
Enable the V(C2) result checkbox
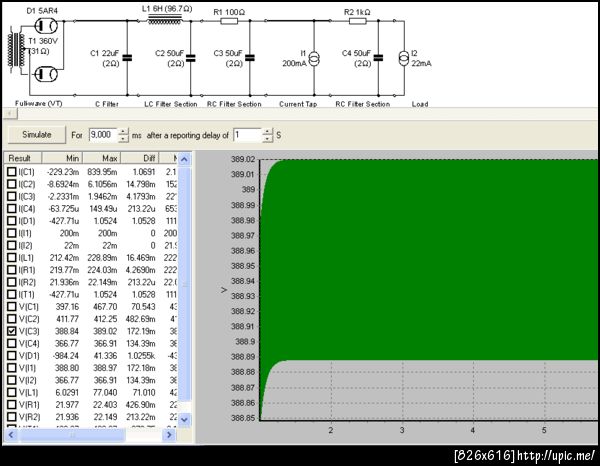(x=12, y=319)
